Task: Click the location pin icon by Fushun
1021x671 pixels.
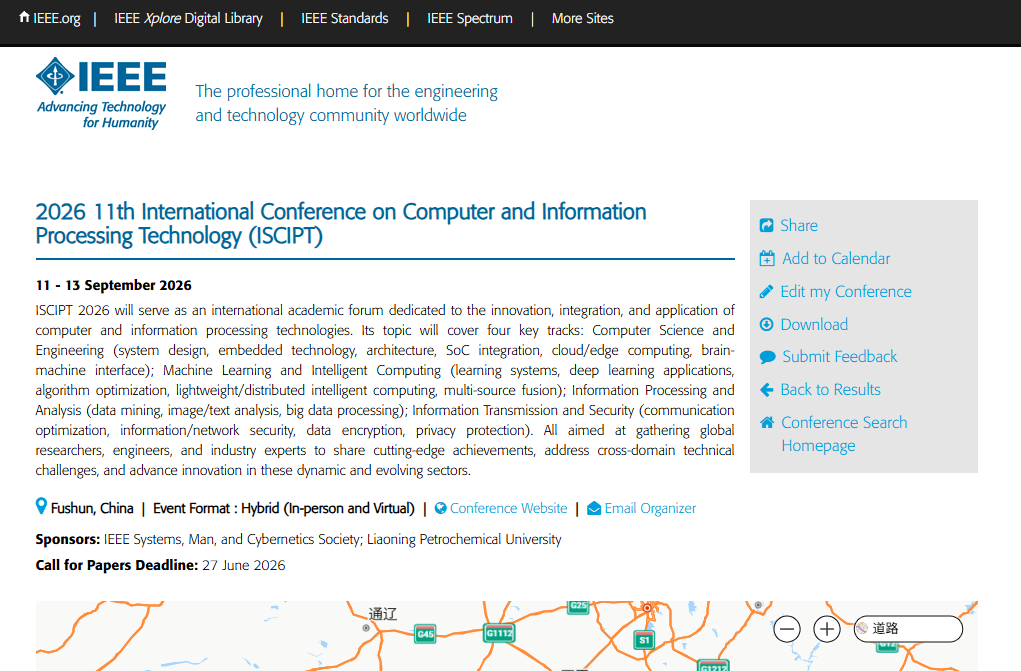Action: (41, 506)
